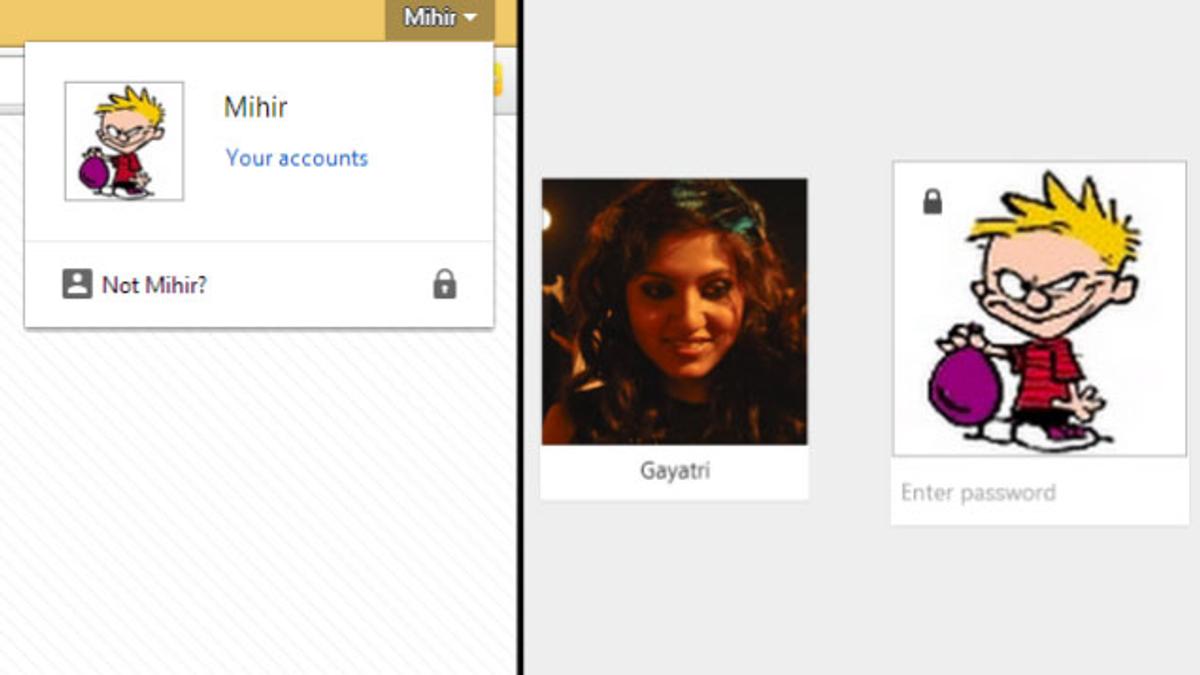Viewport: 1200px width, 675px height.
Task: Select the locked cartoon avatar profile picture
Action: (1039, 309)
